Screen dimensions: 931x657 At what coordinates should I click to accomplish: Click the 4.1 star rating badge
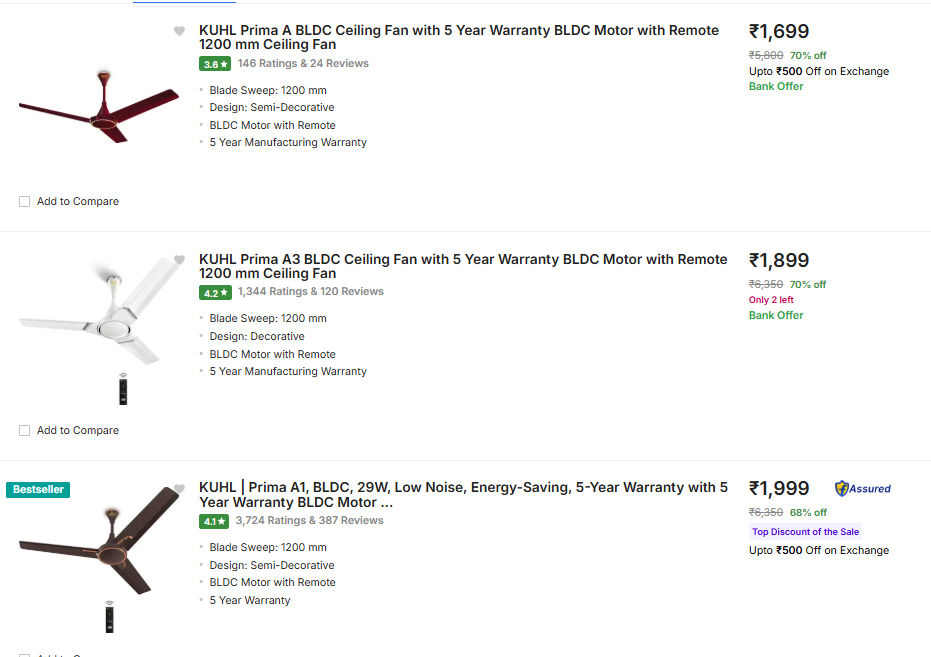point(215,521)
